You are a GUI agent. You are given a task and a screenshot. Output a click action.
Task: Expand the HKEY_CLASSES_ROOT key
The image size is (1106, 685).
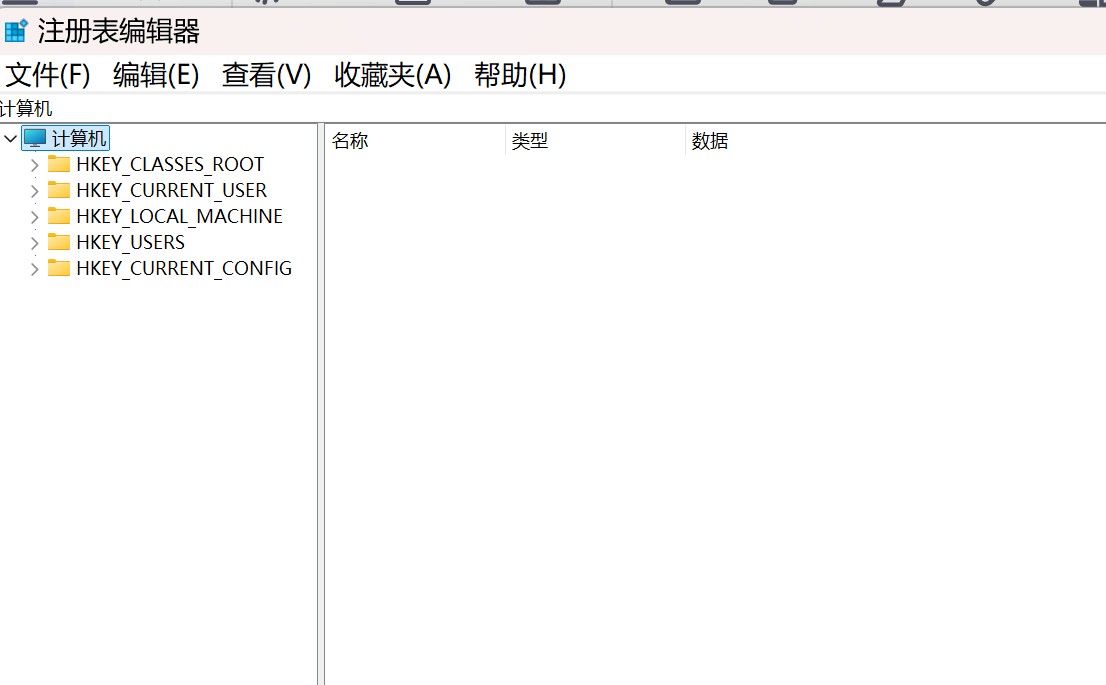click(x=35, y=165)
